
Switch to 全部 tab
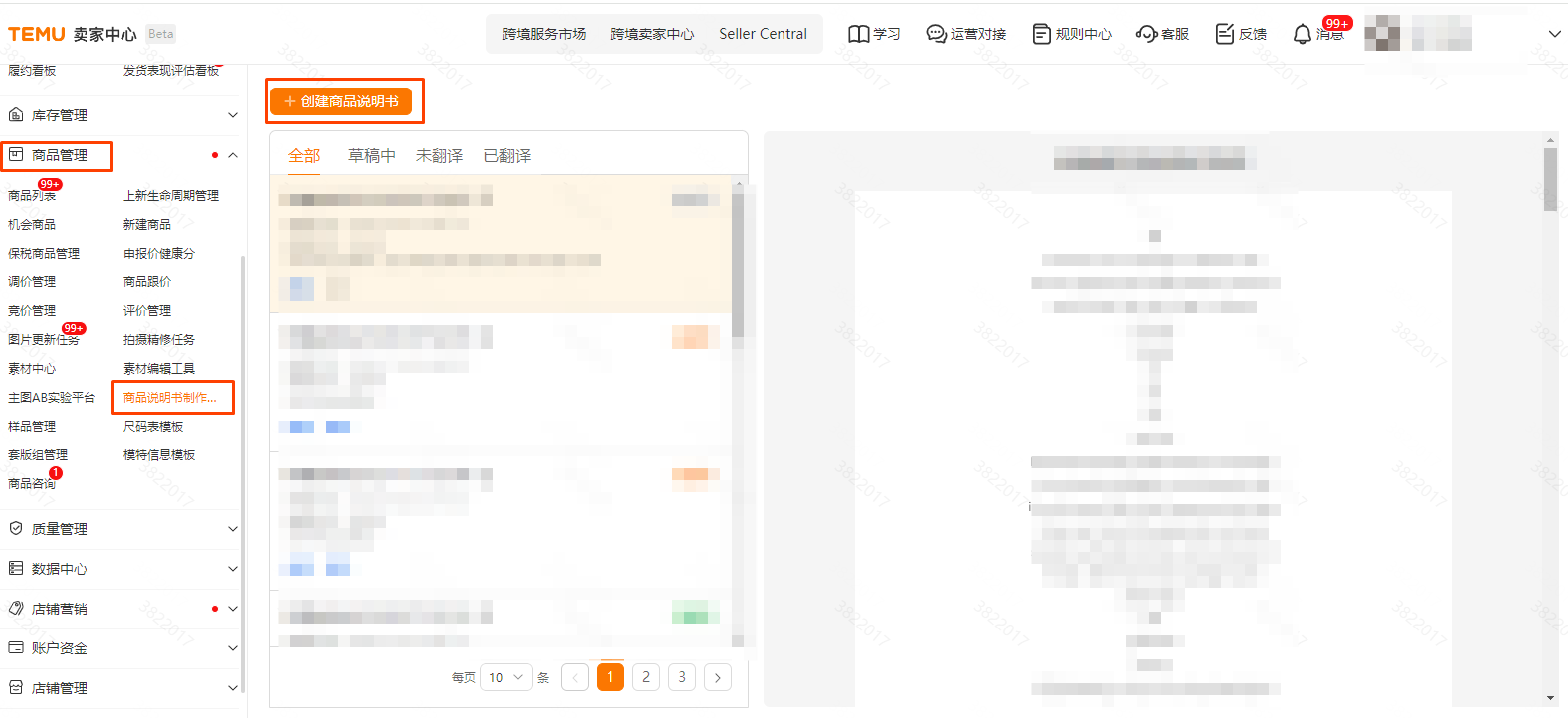tap(304, 156)
